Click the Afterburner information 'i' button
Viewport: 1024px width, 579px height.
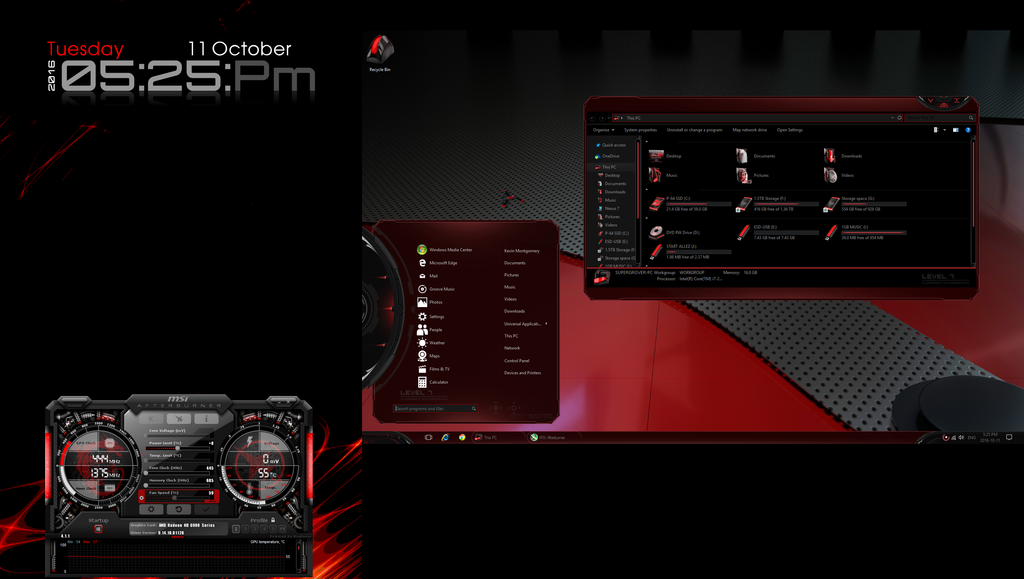tap(207, 417)
